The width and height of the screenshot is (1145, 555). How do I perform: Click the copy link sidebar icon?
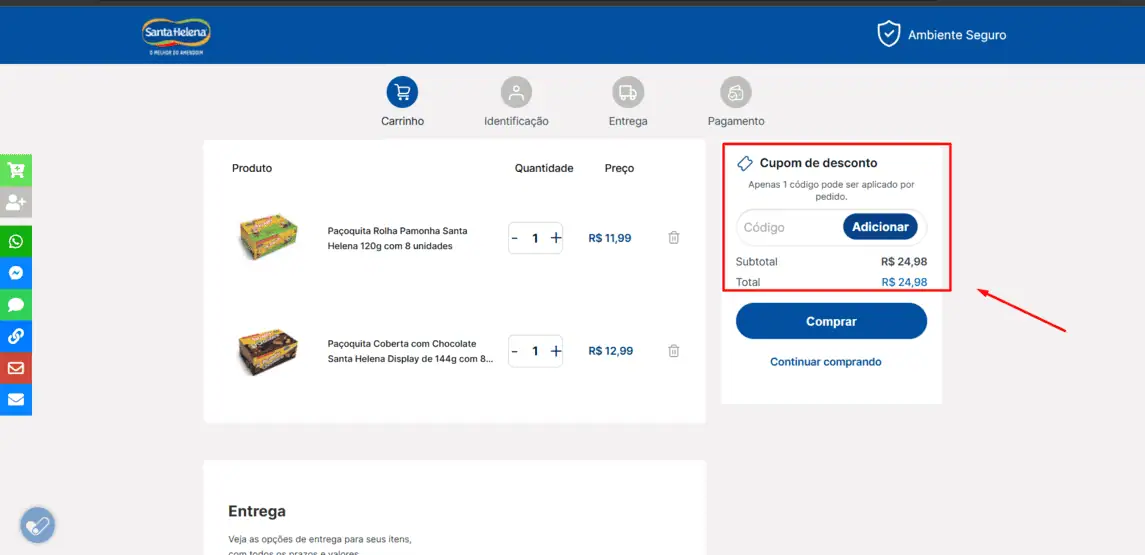point(15,336)
